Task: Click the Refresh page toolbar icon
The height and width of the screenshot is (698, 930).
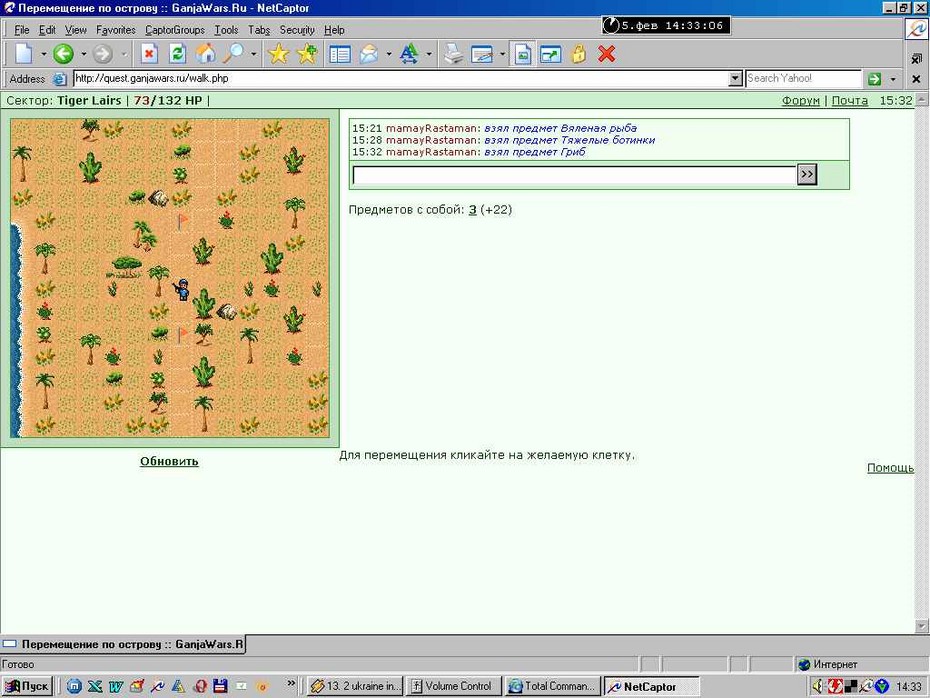Action: (x=177, y=54)
